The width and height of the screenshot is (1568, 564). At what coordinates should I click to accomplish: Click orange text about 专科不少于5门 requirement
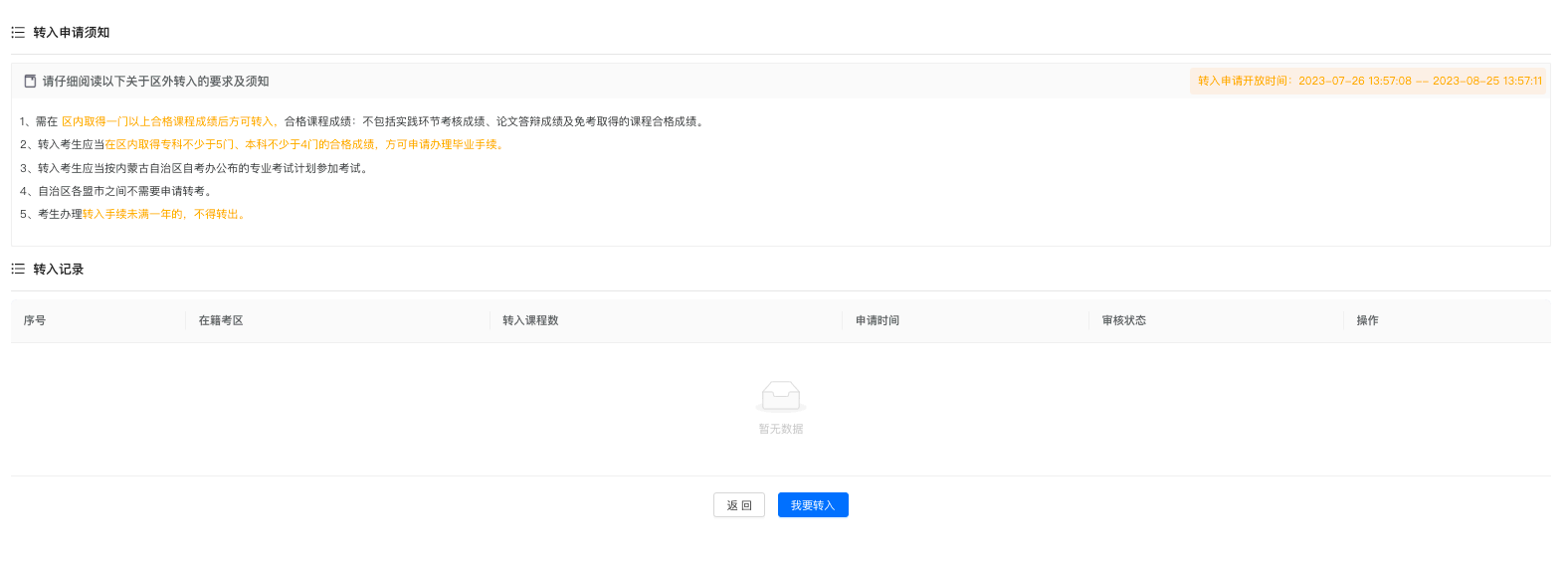click(304, 144)
